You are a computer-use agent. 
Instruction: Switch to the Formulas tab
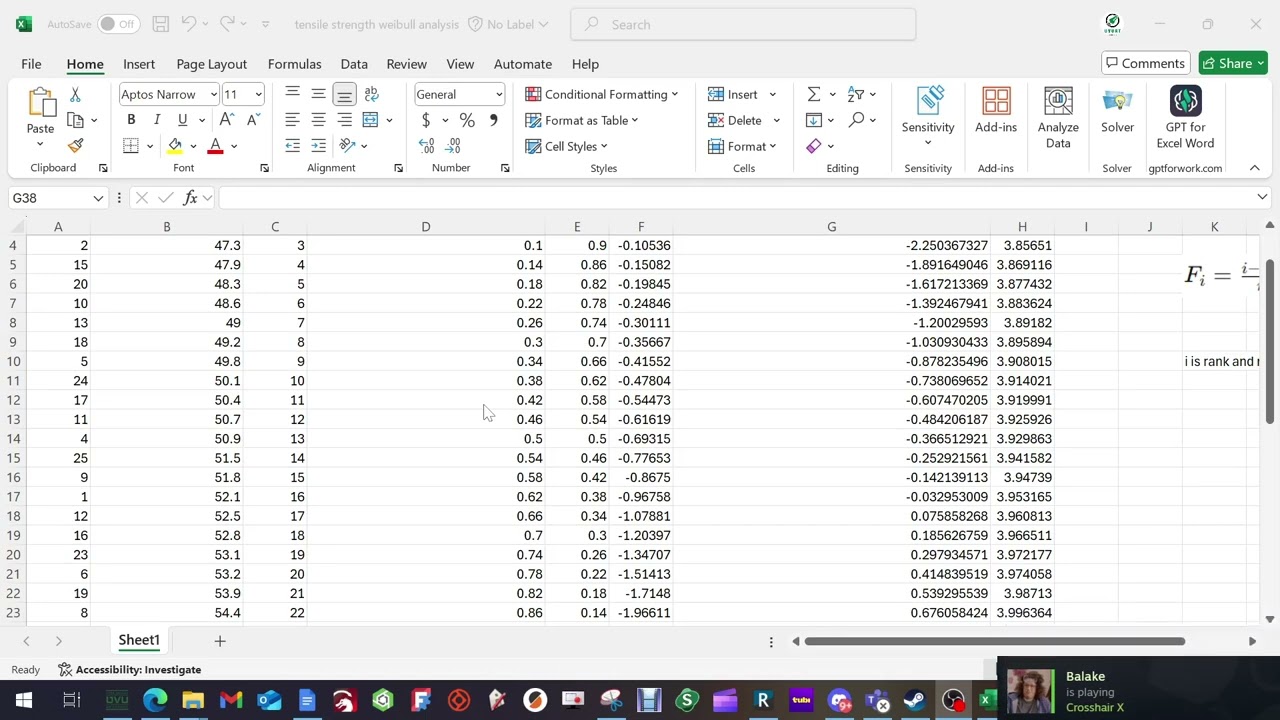coord(294,64)
